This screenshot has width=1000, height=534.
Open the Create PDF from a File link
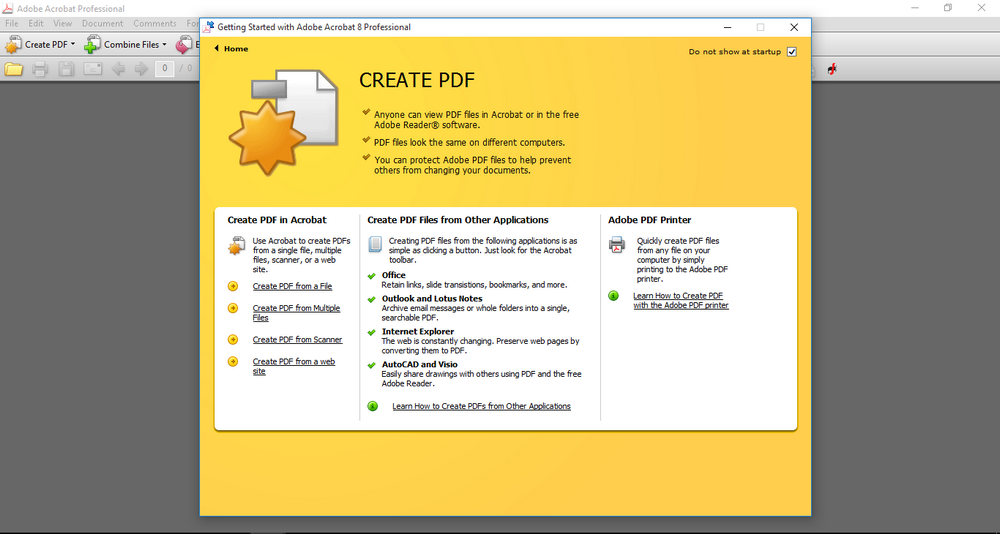[292, 286]
